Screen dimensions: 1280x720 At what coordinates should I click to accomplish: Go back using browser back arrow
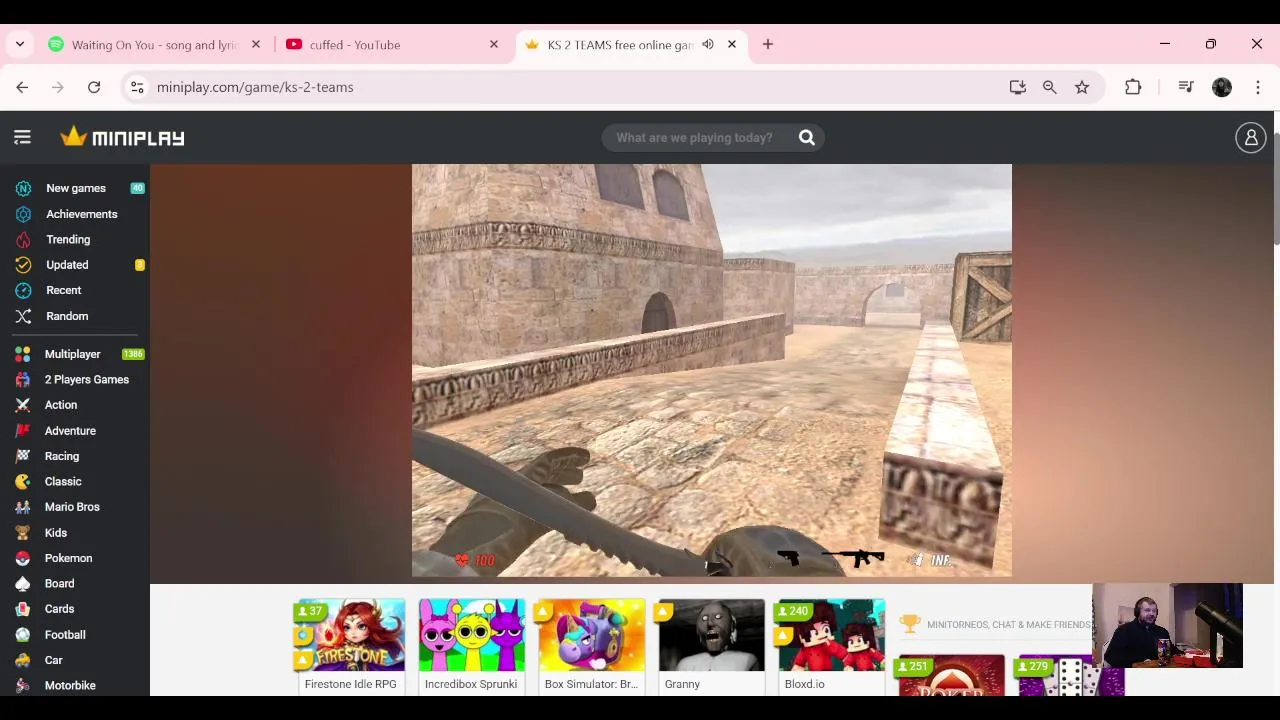[x=22, y=87]
